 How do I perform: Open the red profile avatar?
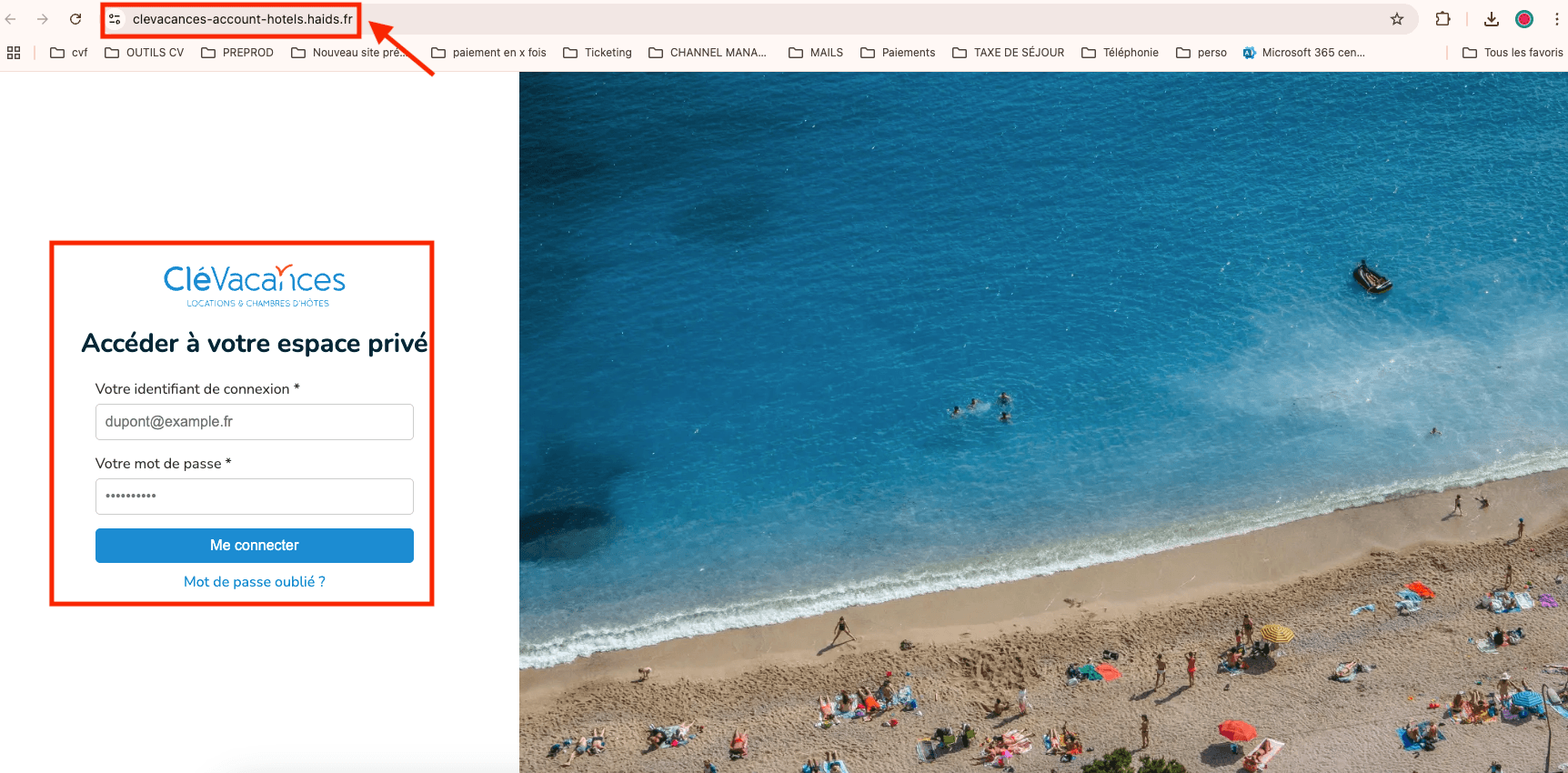pos(1524,19)
